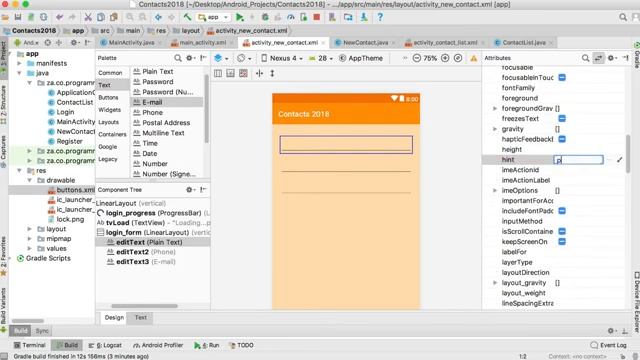Click the Zoom Out minus icon
This screenshot has width=640, height=360.
pyautogui.click(x=416, y=58)
